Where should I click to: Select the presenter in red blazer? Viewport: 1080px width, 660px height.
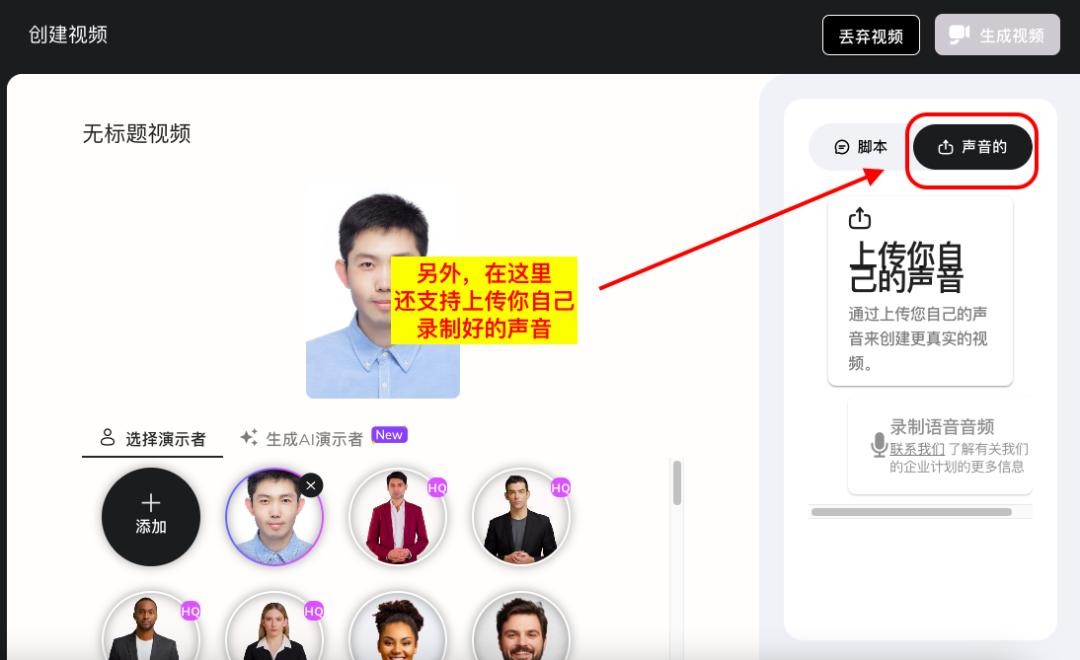(397, 517)
